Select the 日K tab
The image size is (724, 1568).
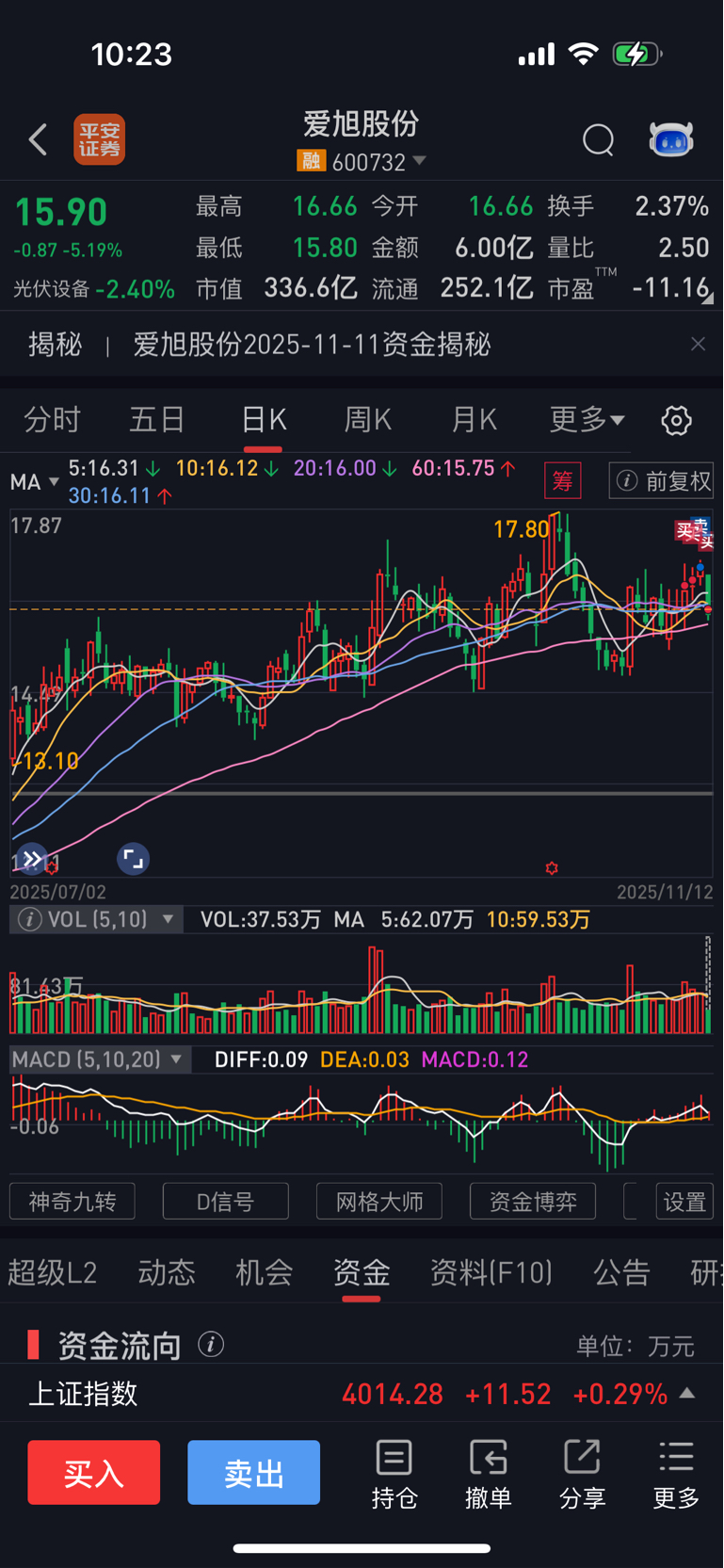[x=264, y=420]
